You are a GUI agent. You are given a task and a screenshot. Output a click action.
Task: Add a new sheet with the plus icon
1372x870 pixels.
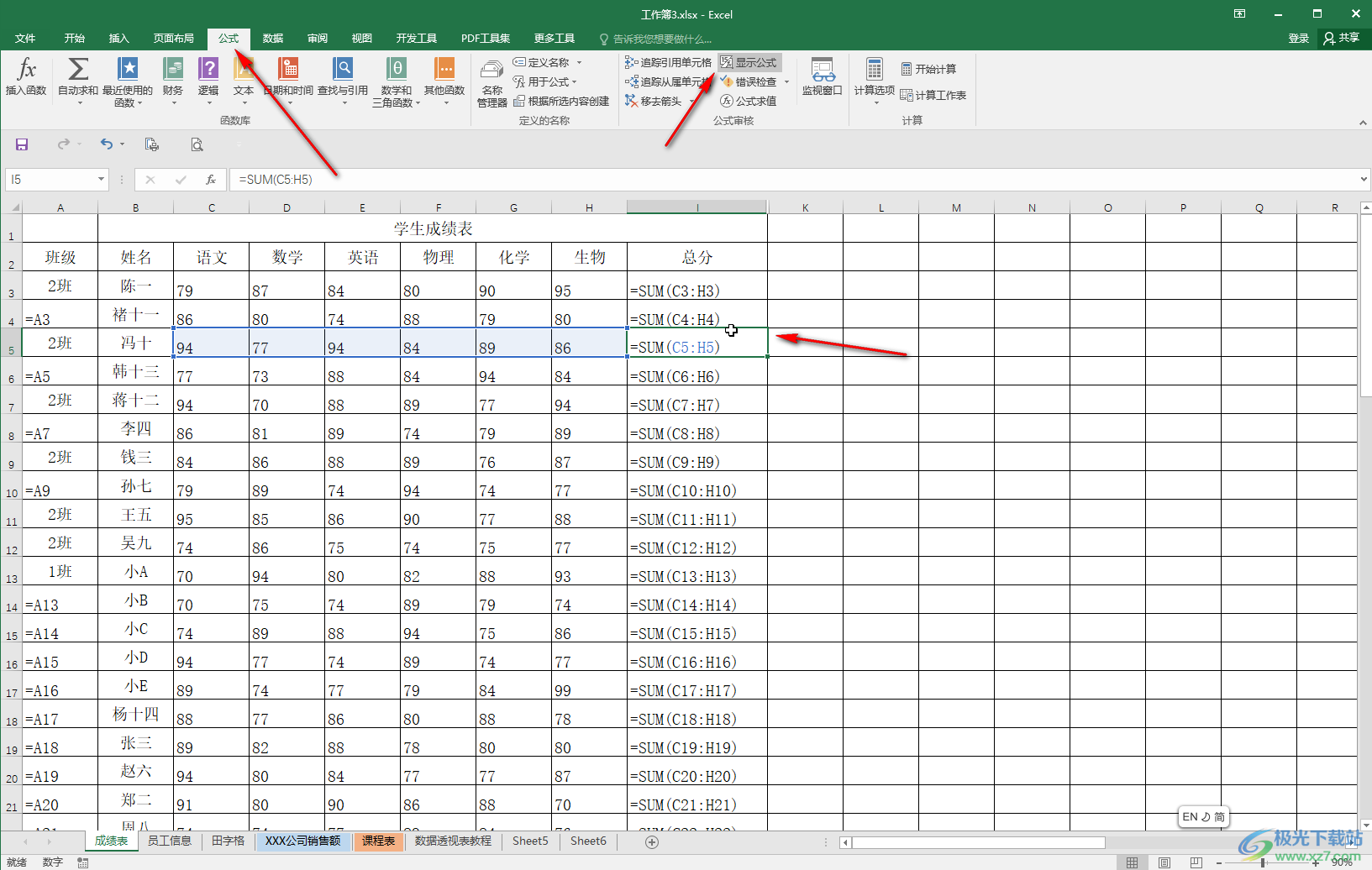652,841
